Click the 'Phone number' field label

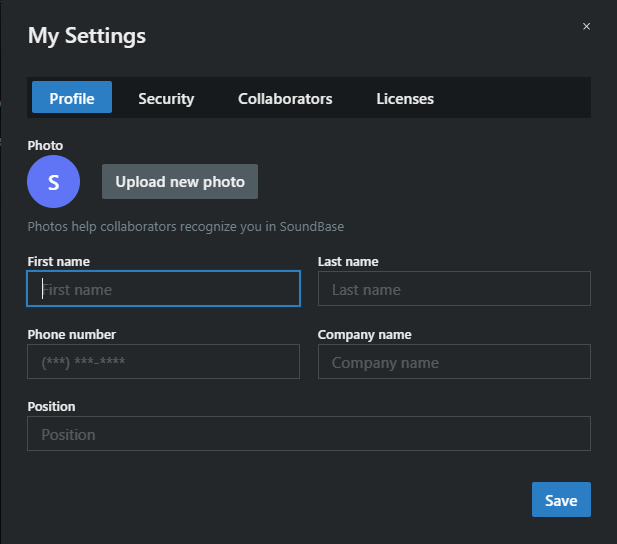(x=72, y=335)
